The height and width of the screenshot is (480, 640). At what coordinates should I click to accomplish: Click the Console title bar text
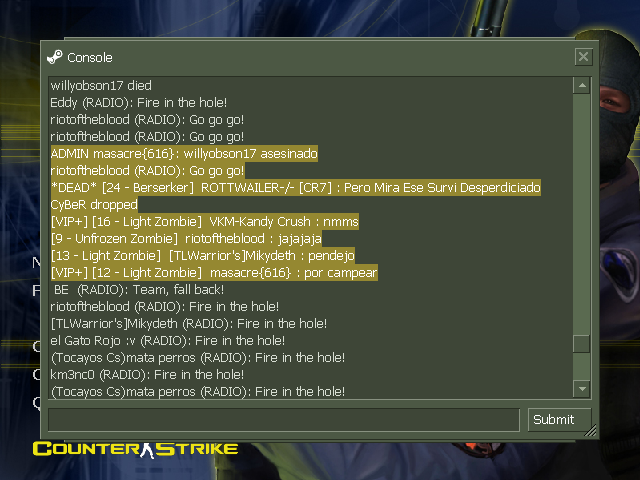coord(90,58)
